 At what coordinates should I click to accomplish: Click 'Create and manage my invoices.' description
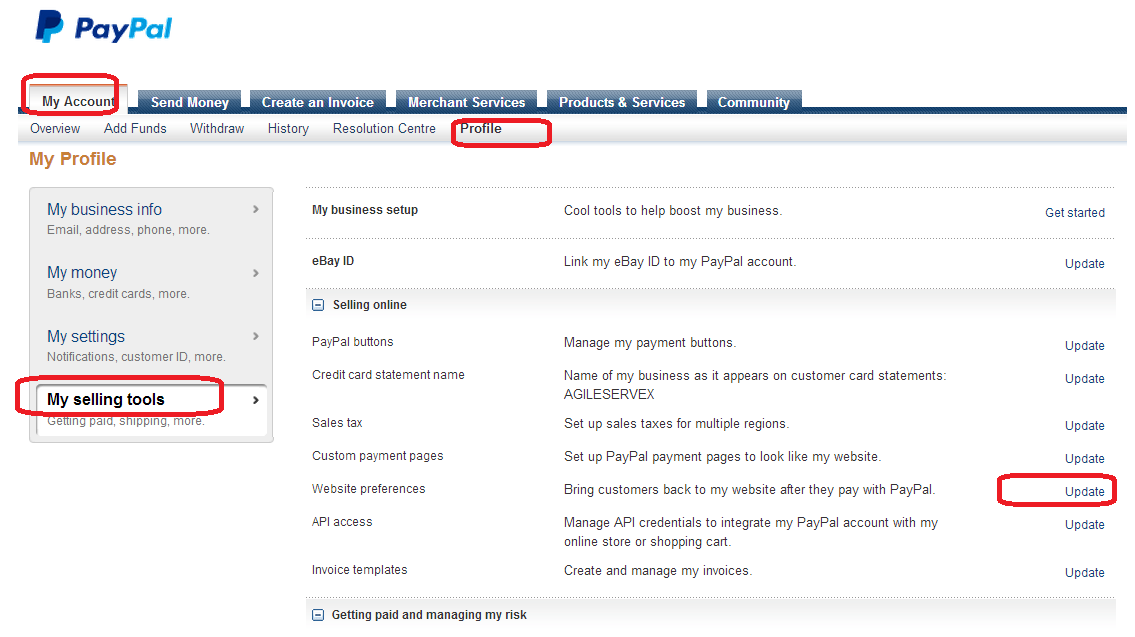coord(658,570)
